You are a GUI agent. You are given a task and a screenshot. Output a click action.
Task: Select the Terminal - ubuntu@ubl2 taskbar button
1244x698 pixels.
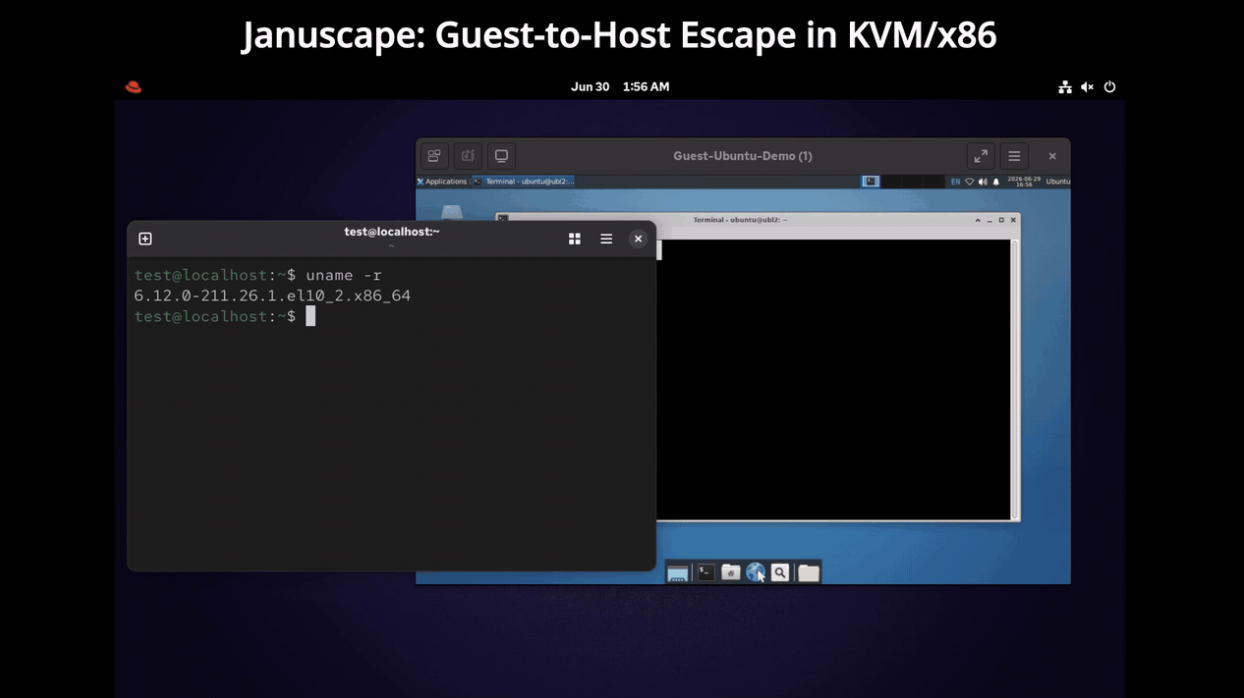pyautogui.click(x=523, y=182)
